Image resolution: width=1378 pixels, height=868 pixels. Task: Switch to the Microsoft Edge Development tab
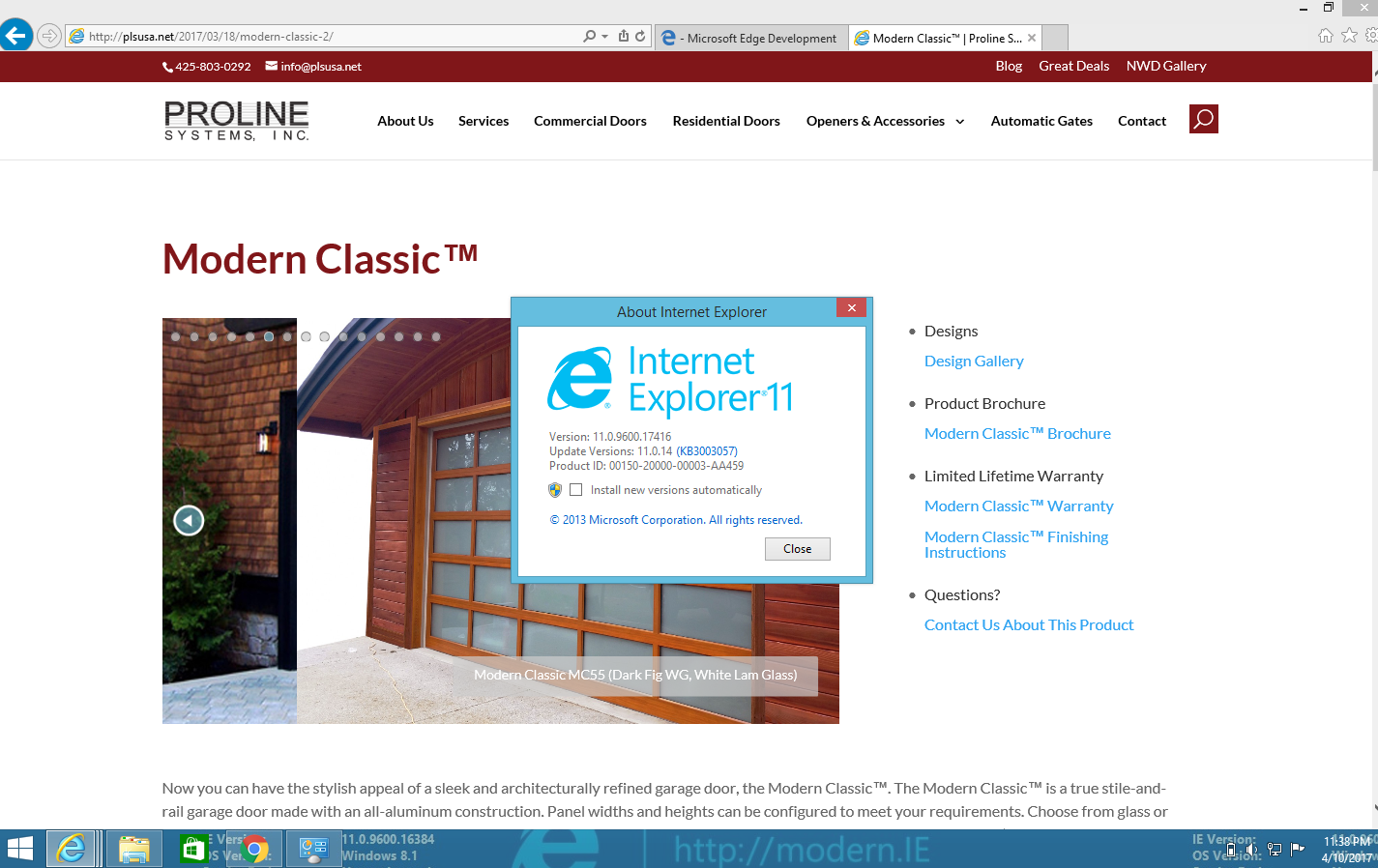750,38
